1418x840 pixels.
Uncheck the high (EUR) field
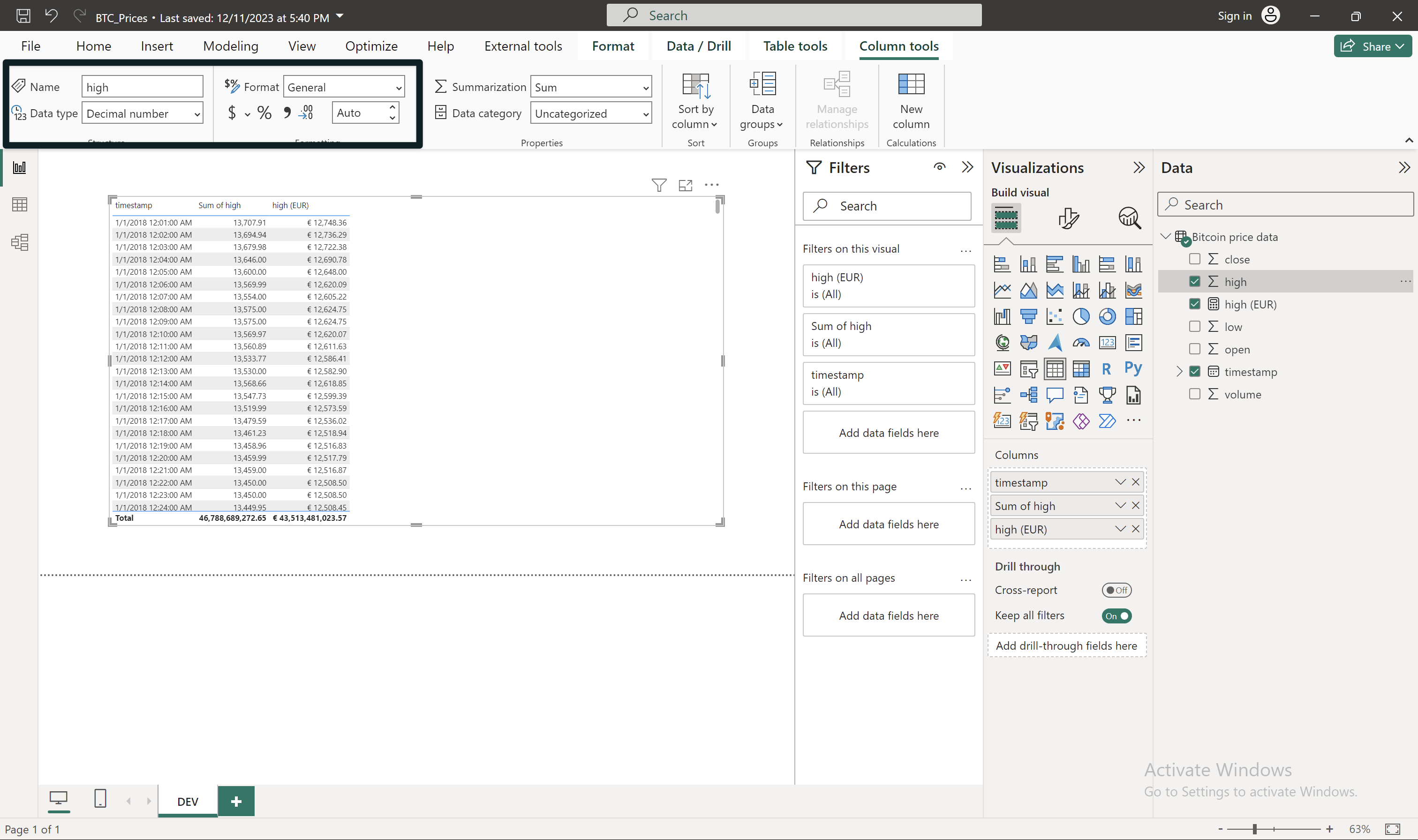coord(1195,304)
